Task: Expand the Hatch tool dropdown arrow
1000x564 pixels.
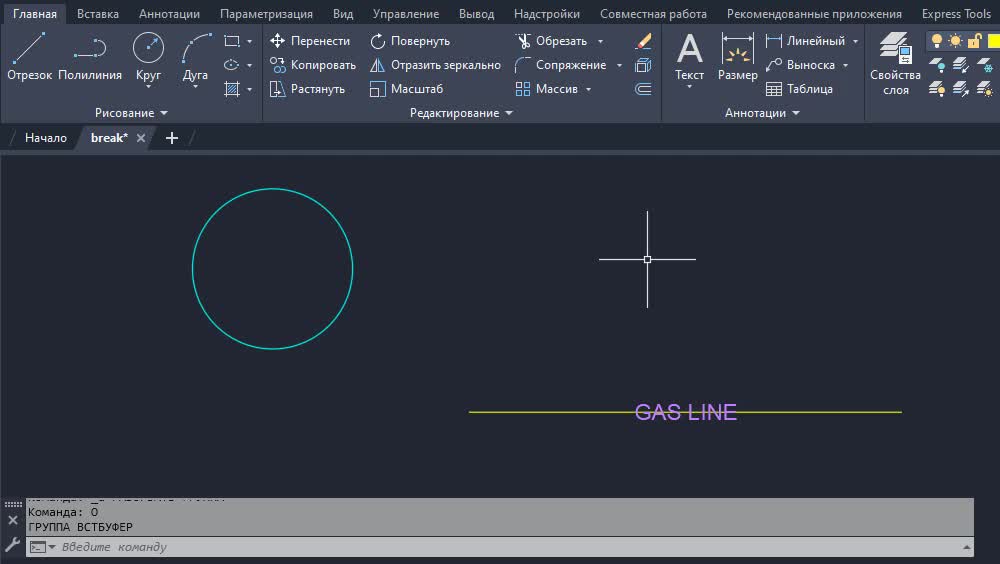Action: point(249,90)
